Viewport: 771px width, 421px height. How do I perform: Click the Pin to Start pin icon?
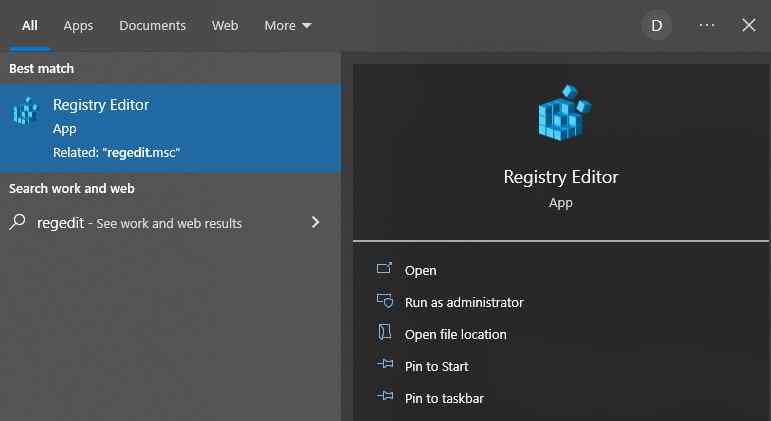pos(385,364)
